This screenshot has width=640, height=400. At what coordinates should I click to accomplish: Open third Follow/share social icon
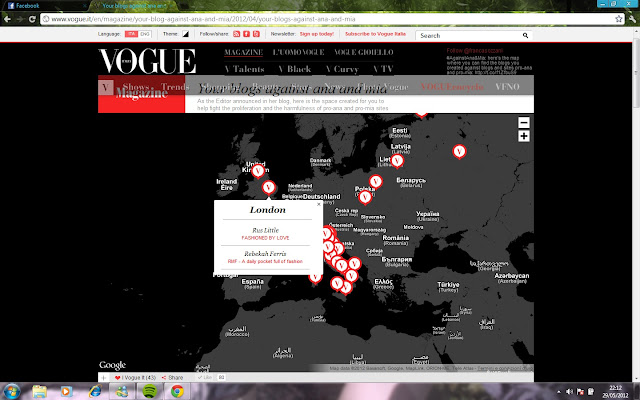click(256, 34)
